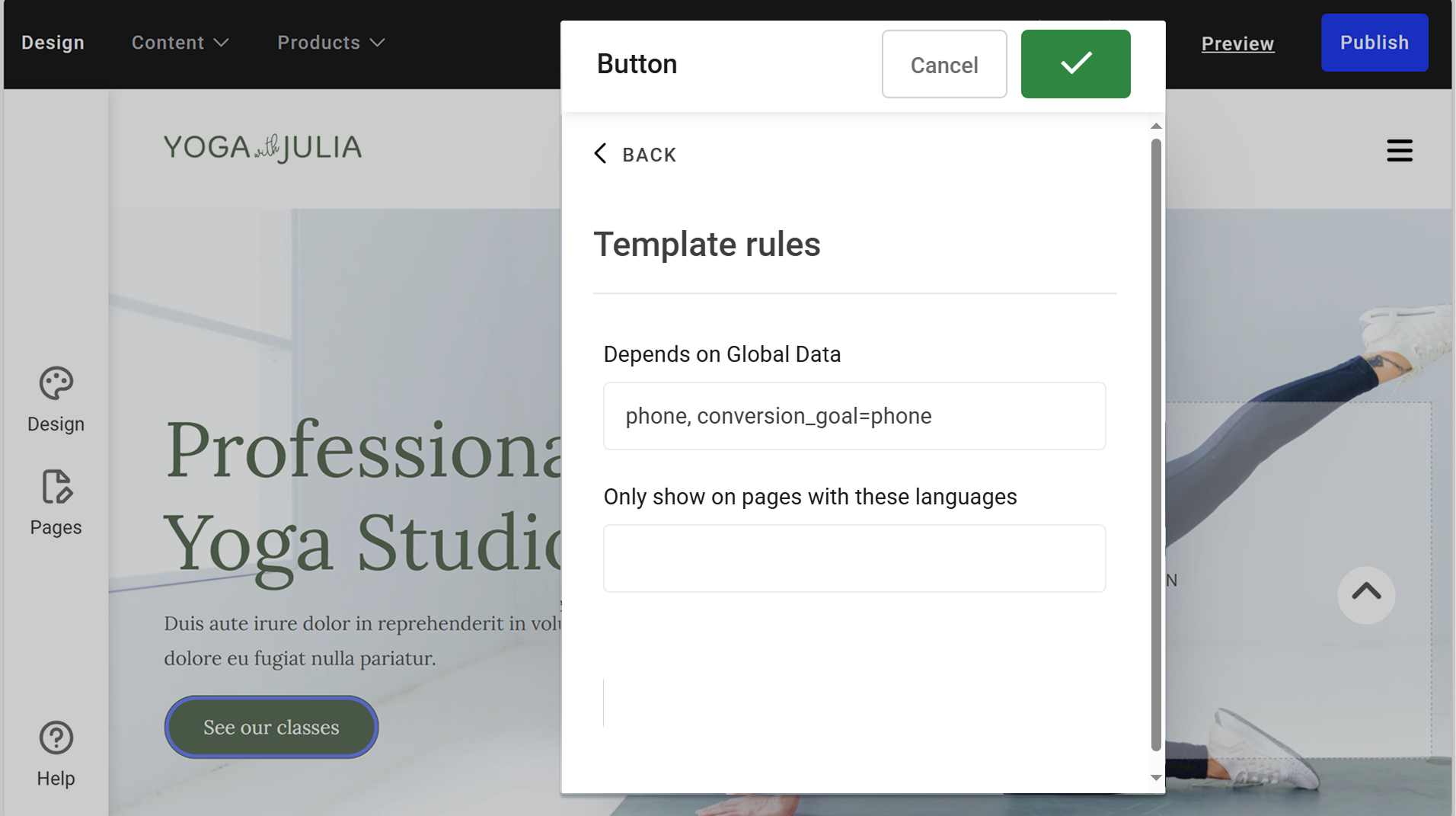Image resolution: width=1456 pixels, height=816 pixels.
Task: Click the Depends on Global Data input field
Action: [x=854, y=416]
